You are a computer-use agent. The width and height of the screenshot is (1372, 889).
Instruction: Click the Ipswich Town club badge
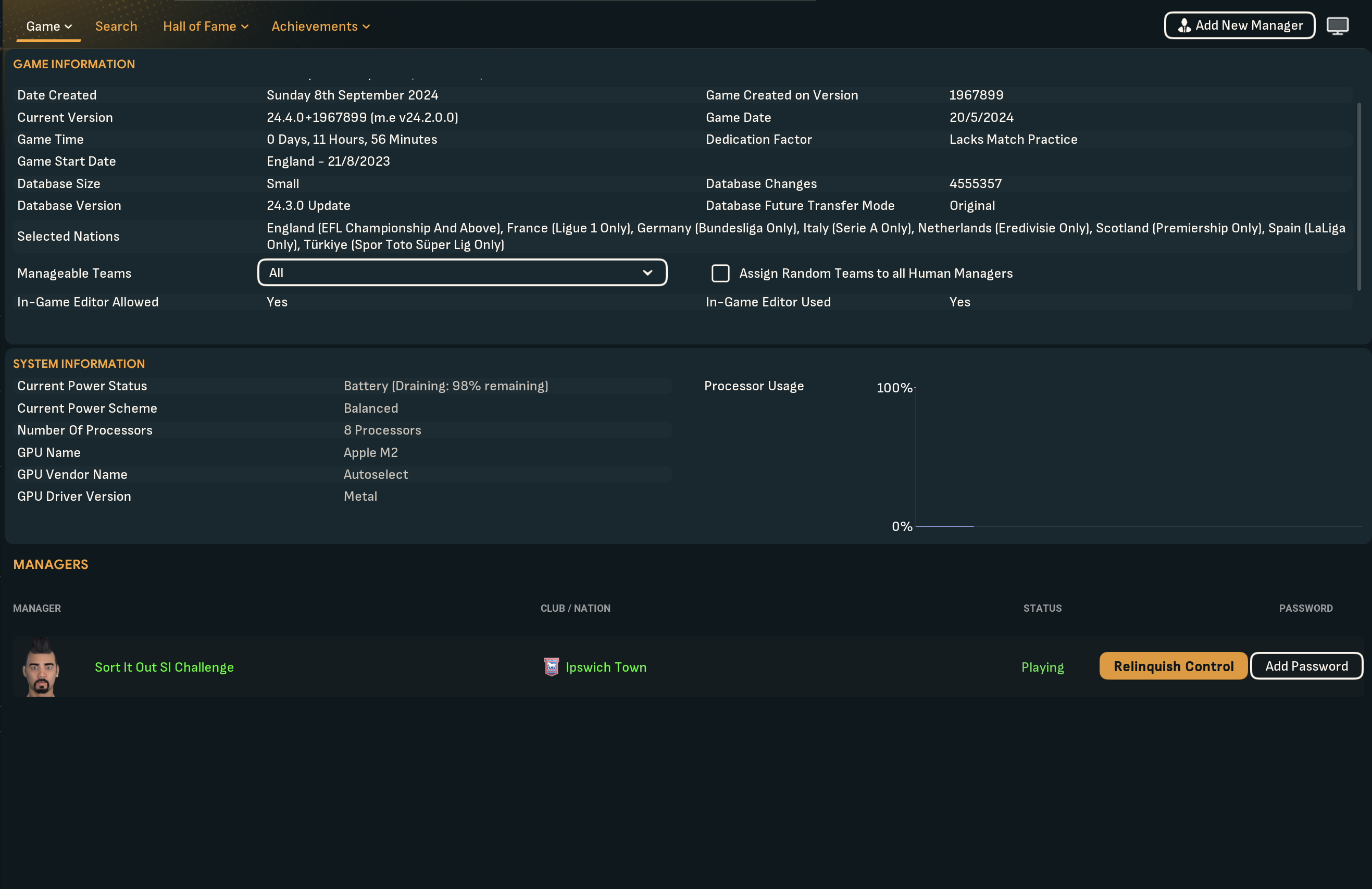[551, 667]
